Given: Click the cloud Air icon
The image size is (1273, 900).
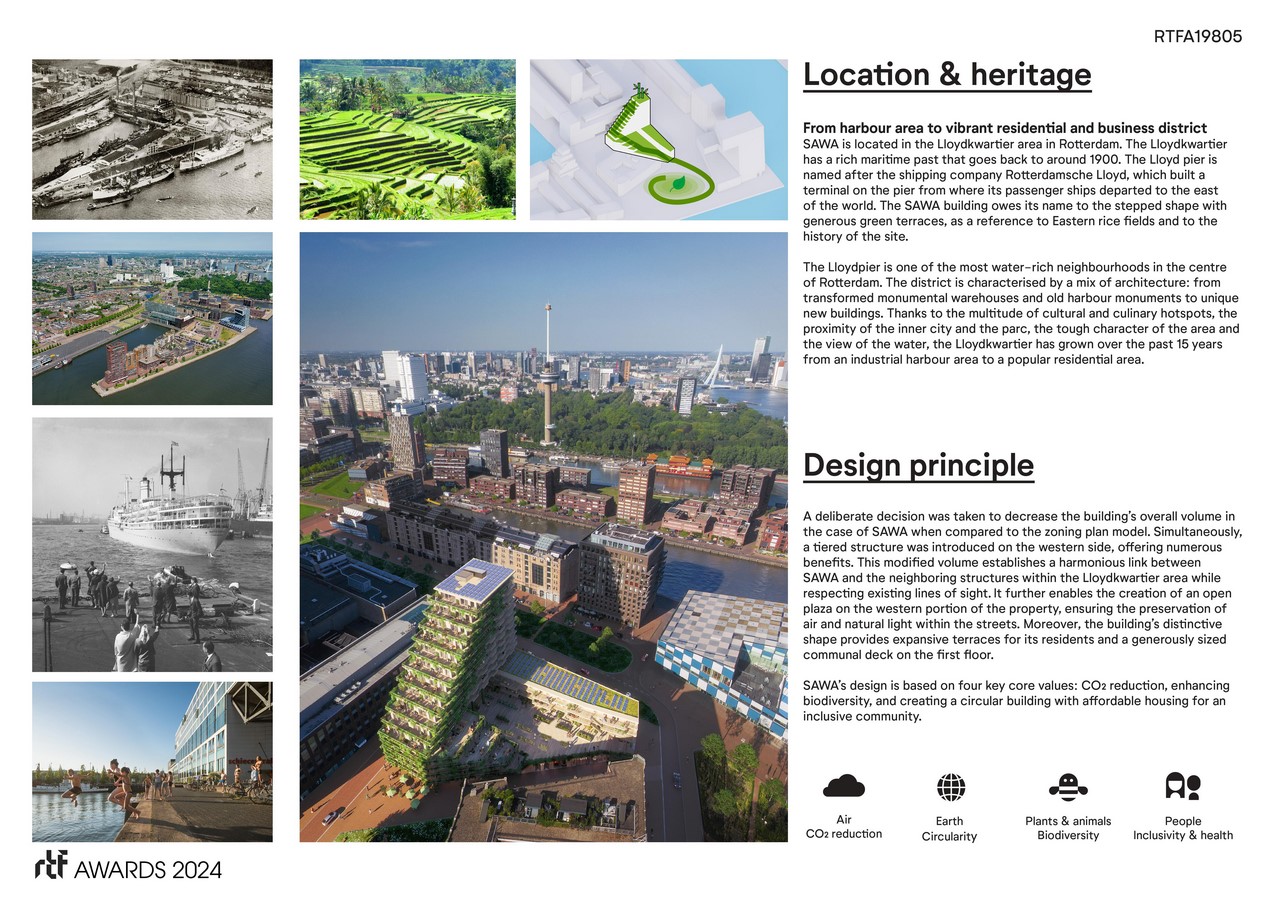Looking at the screenshot, I should point(843,786).
